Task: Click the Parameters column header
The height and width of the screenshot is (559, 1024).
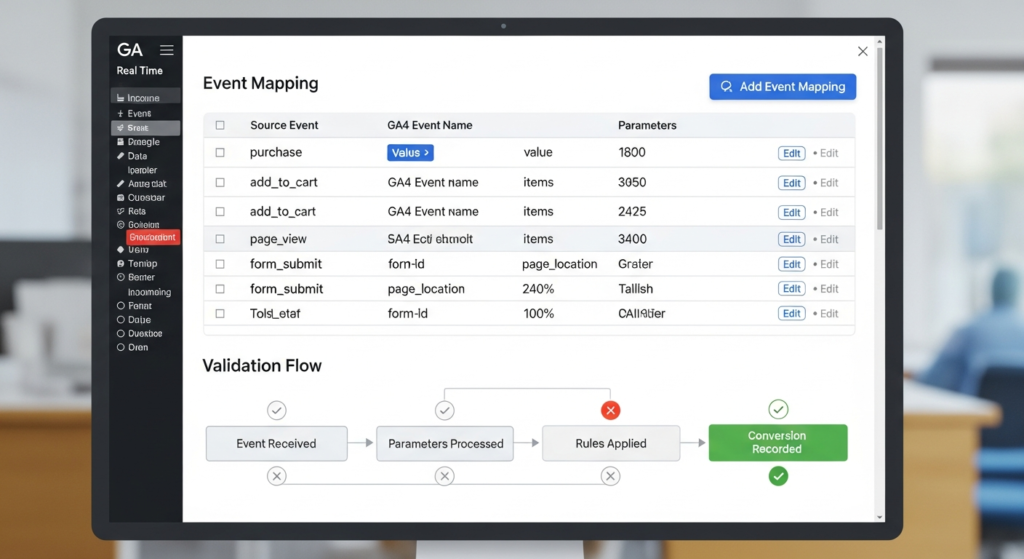Action: coord(647,125)
